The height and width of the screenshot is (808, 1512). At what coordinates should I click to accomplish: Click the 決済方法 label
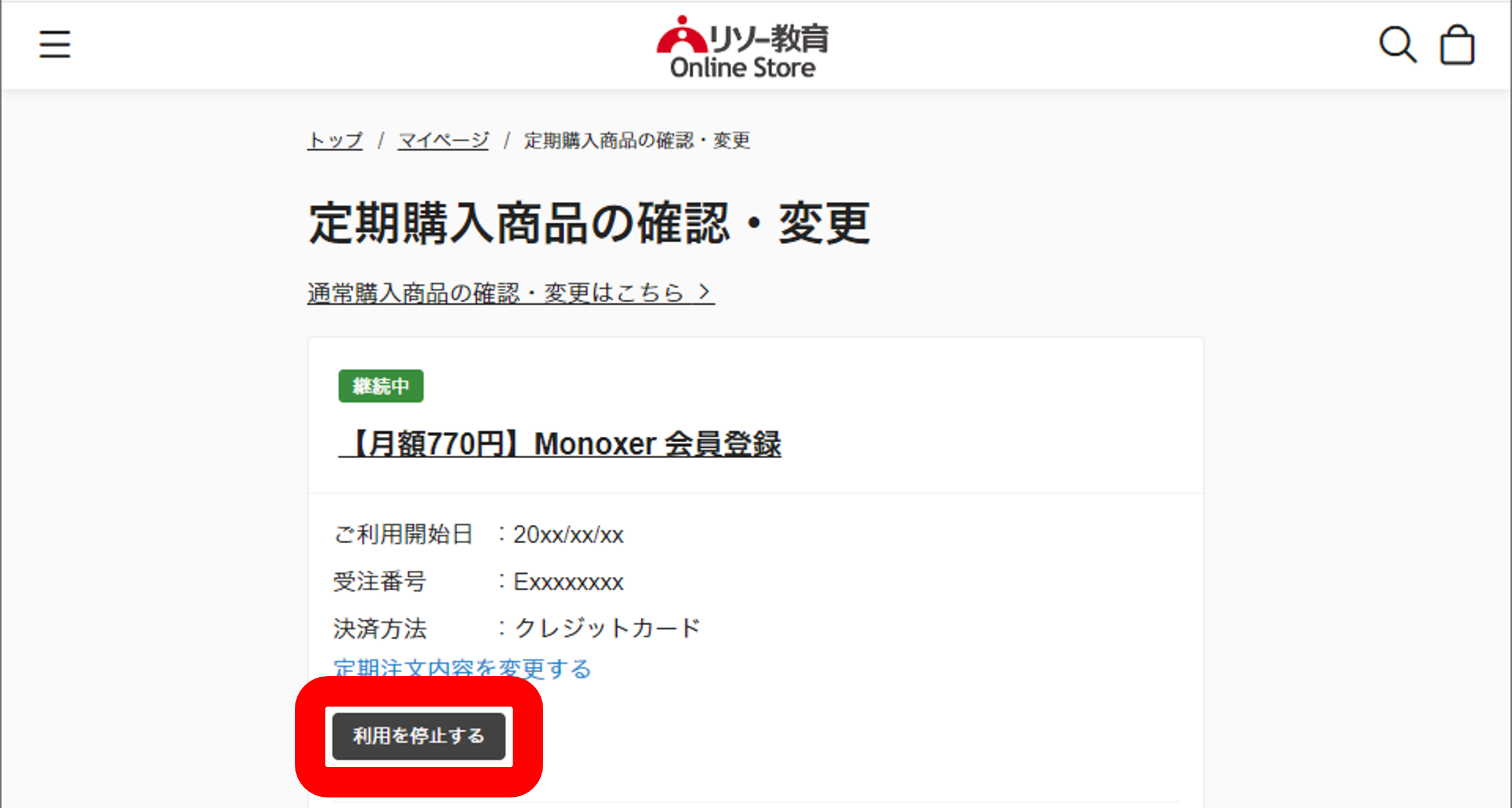tap(380, 628)
